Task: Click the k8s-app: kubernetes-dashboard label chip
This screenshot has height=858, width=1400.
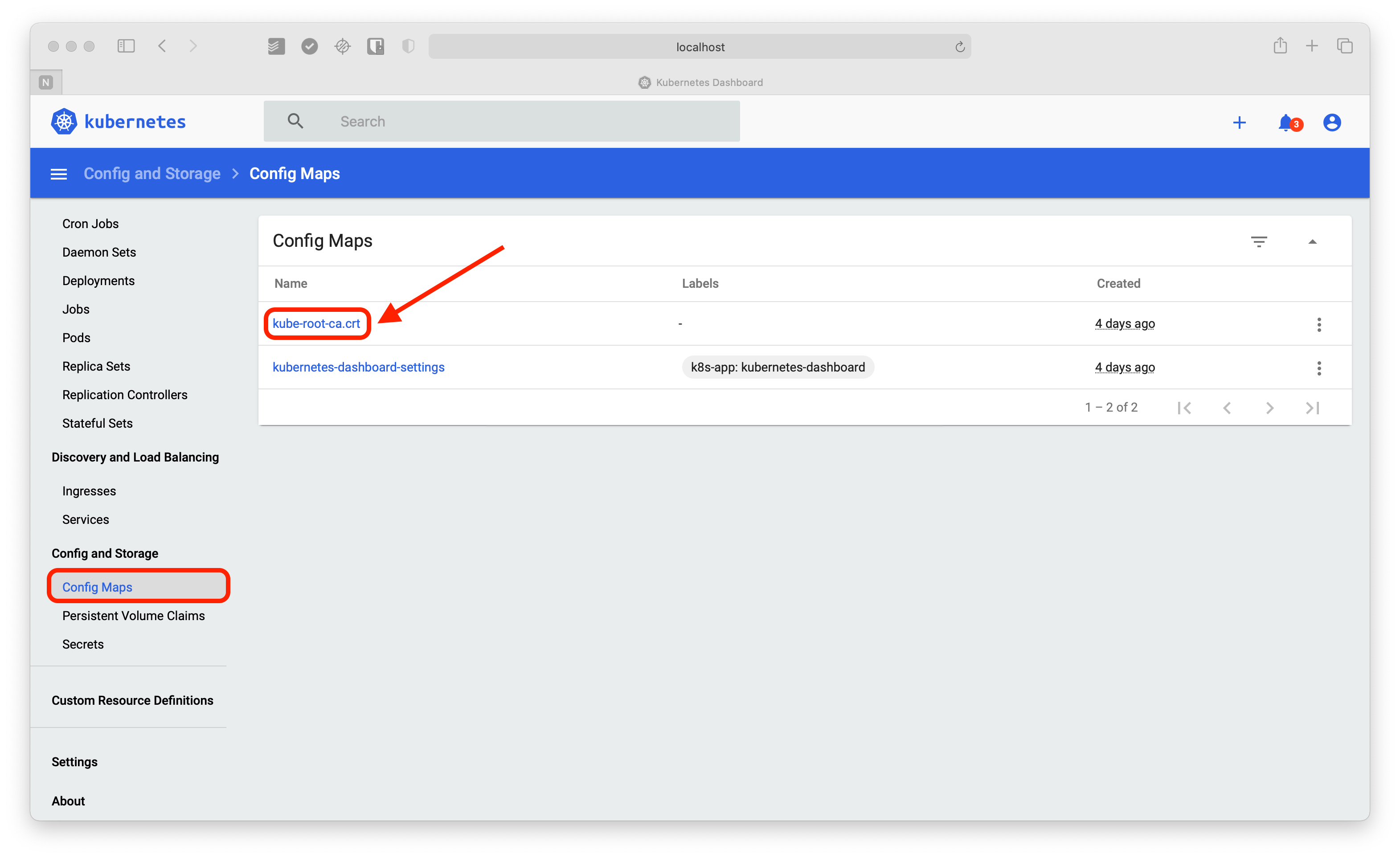Action: (x=778, y=367)
